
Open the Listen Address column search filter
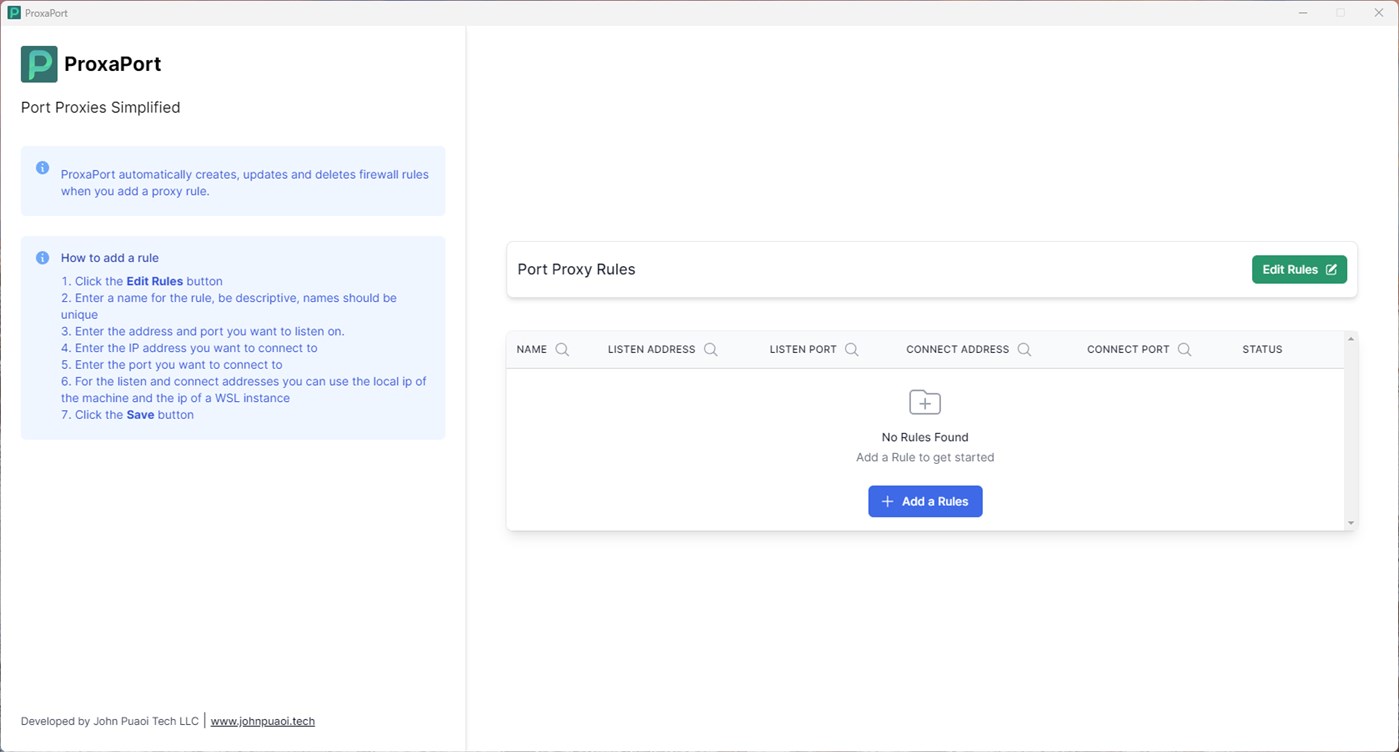coord(711,350)
